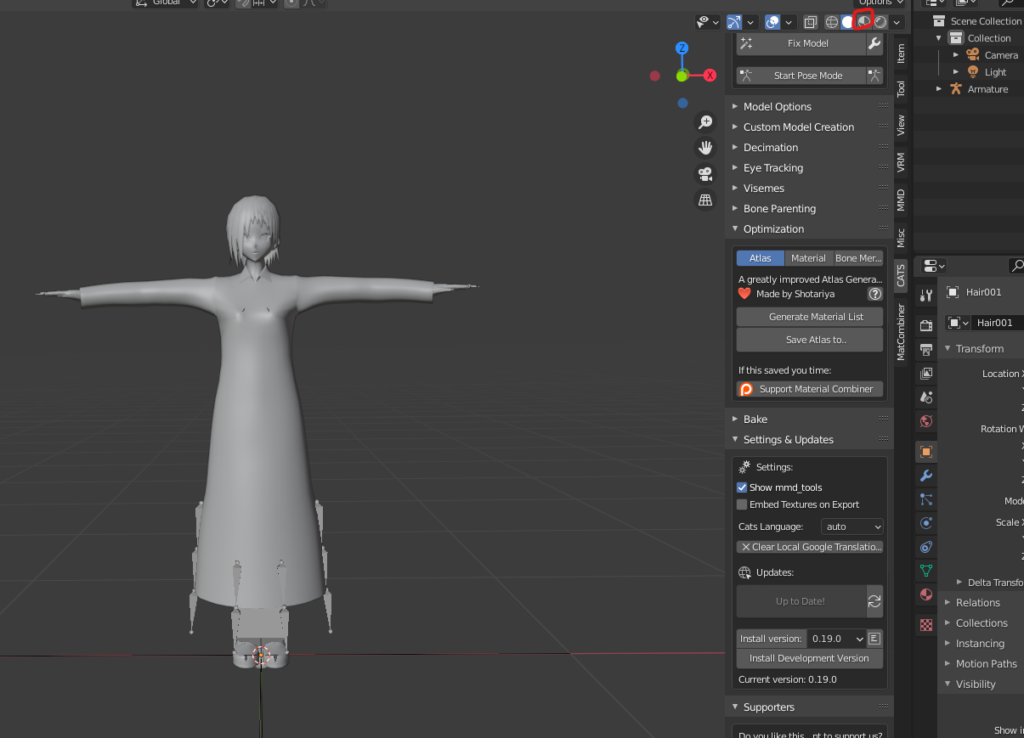The image size is (1024, 738).
Task: Toggle show overlays button
Action: coord(772,22)
